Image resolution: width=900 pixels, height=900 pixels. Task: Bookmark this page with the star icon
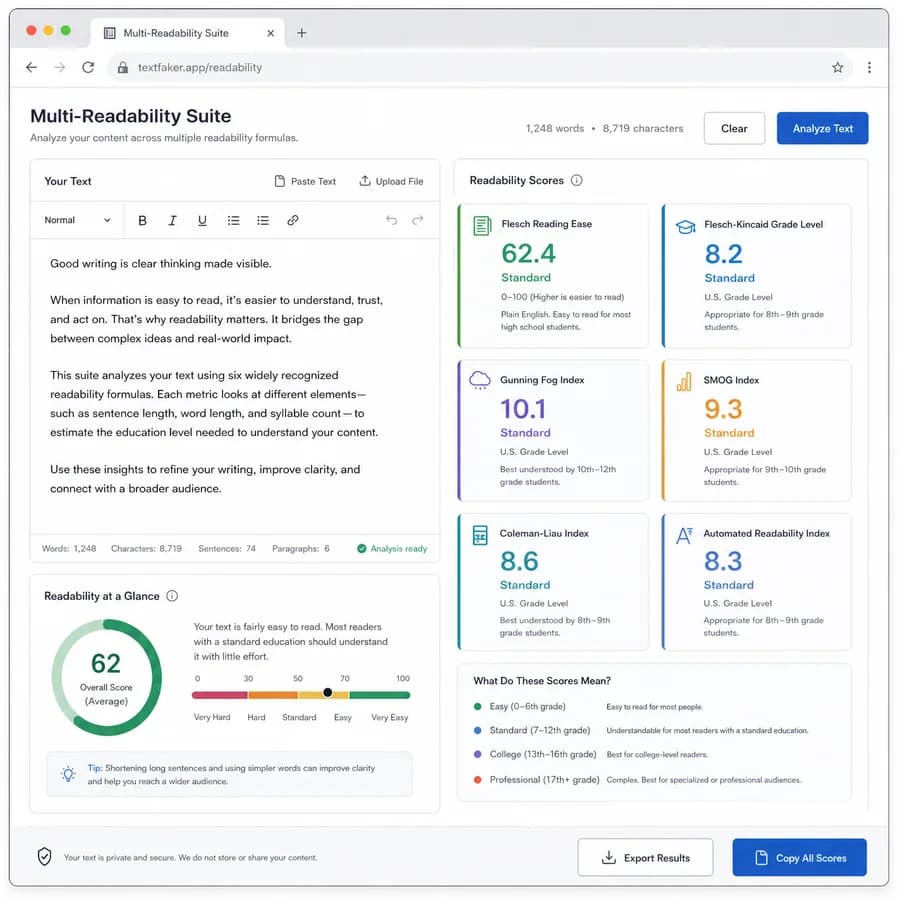point(837,67)
